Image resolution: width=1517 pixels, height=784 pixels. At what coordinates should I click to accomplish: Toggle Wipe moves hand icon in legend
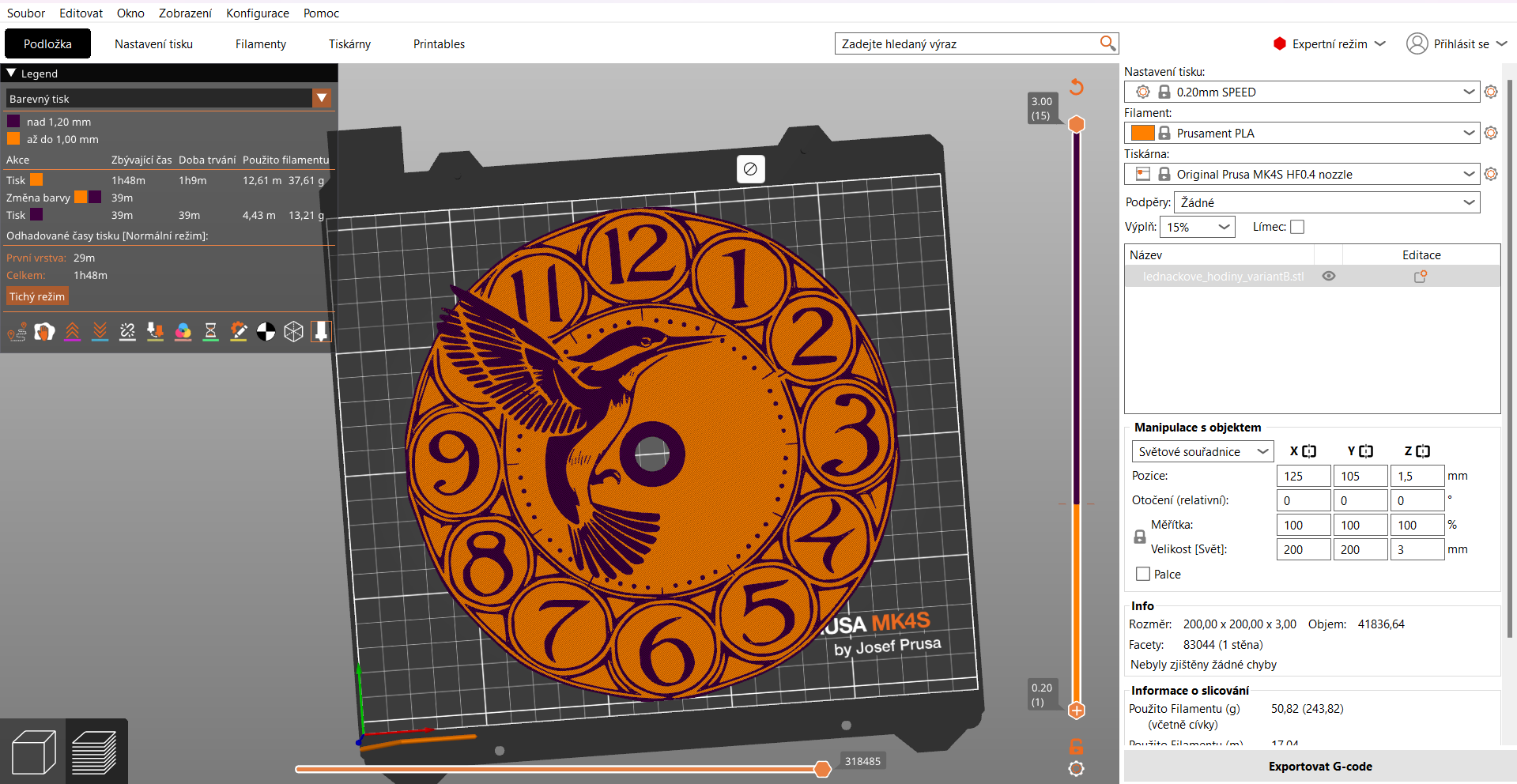(44, 332)
